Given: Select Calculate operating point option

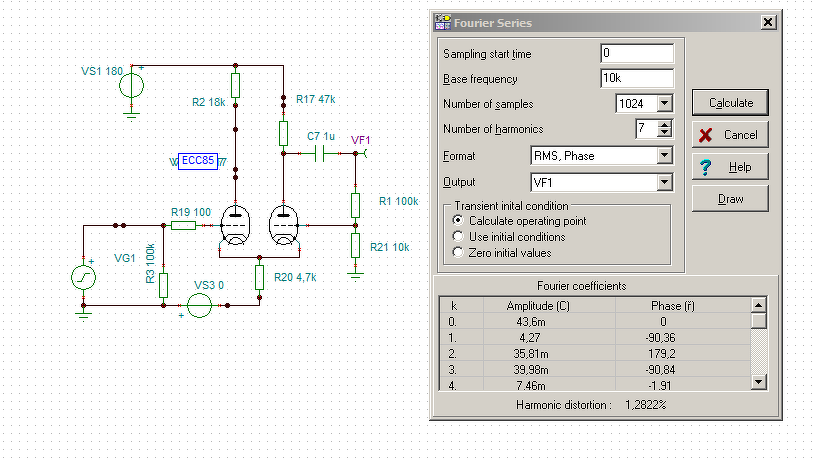Looking at the screenshot, I should (x=458, y=220).
